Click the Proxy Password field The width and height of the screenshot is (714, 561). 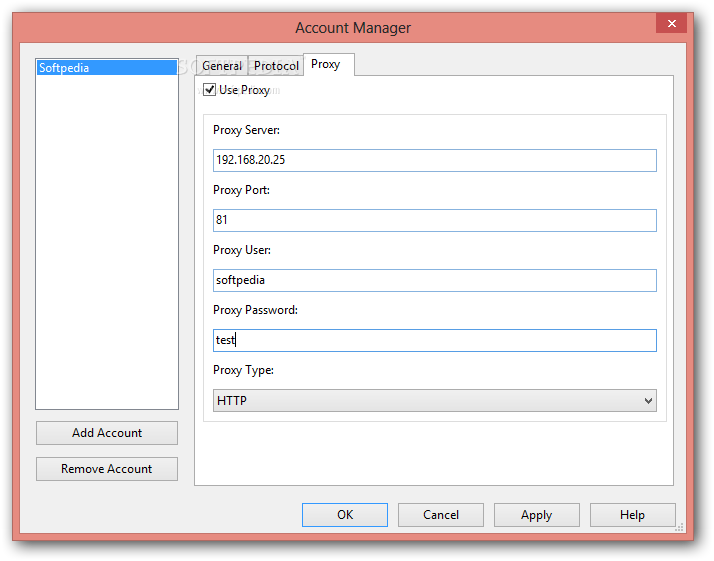click(x=434, y=341)
